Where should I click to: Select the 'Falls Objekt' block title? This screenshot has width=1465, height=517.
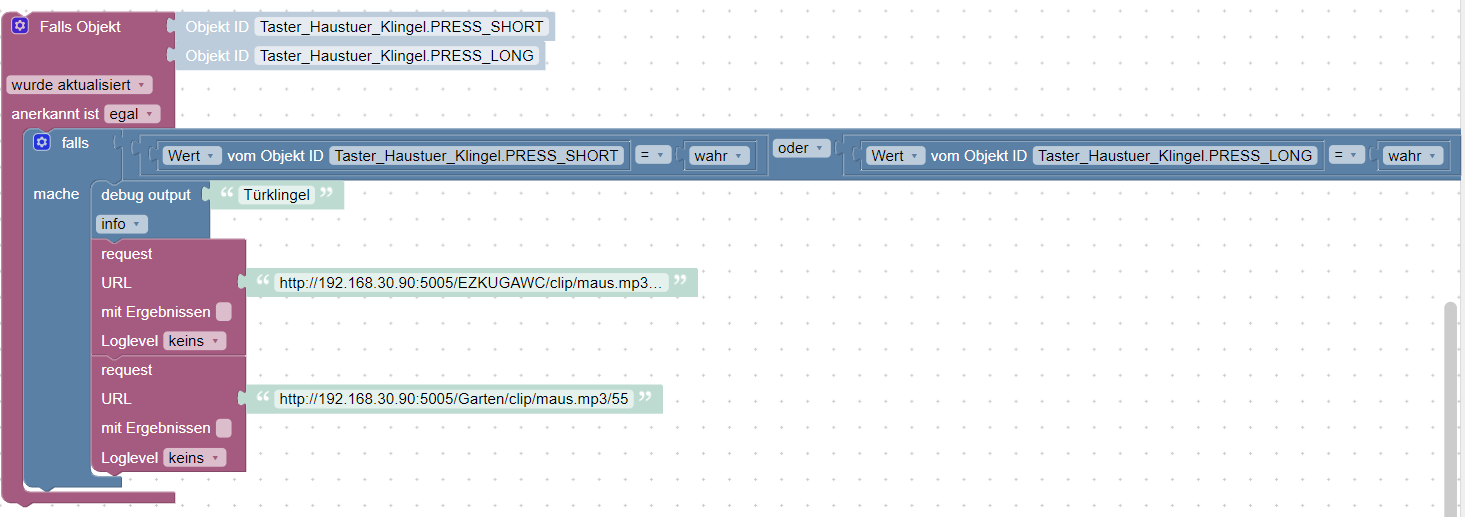click(80, 27)
